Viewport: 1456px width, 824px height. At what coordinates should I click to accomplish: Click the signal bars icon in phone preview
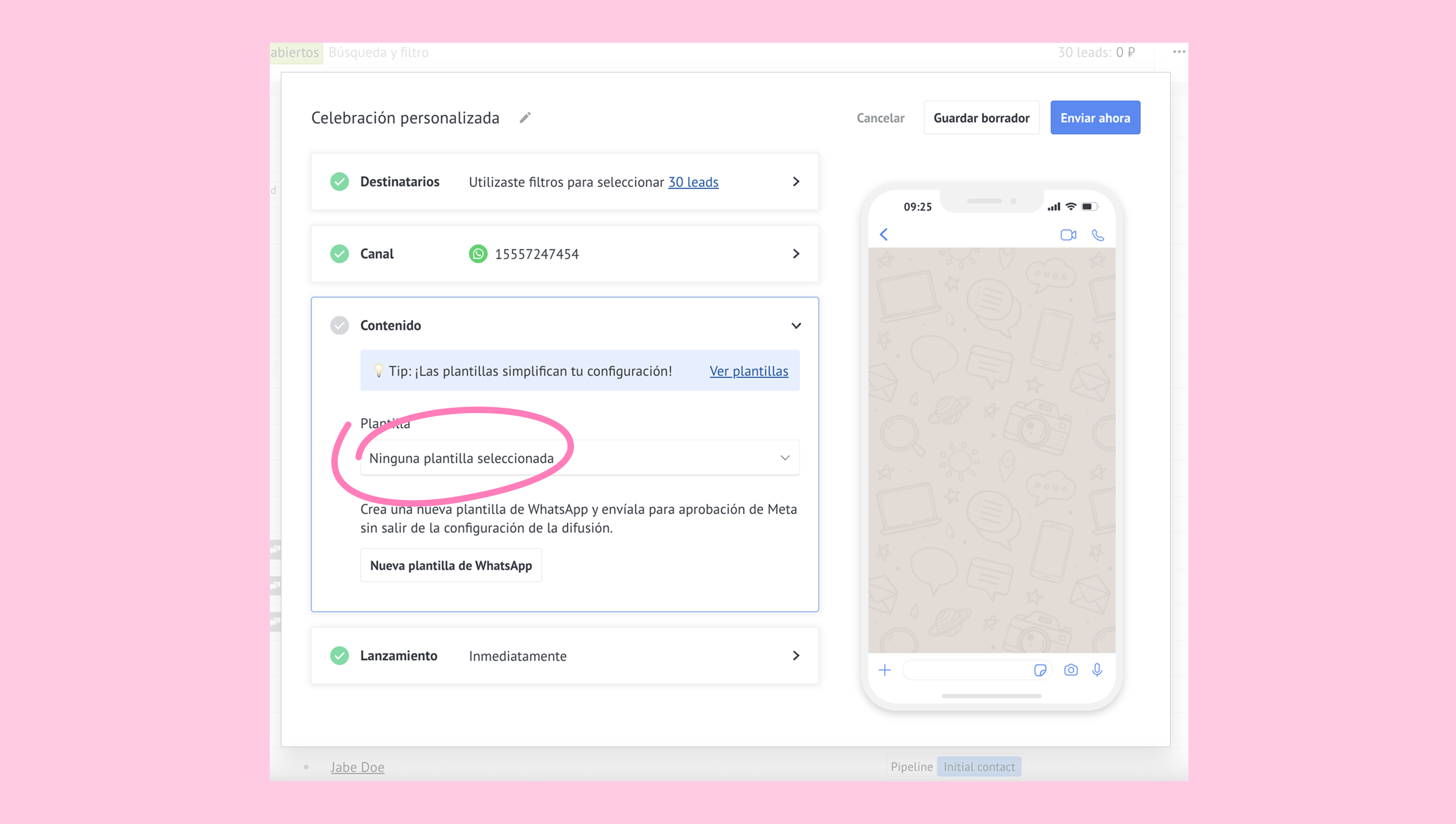1053,207
